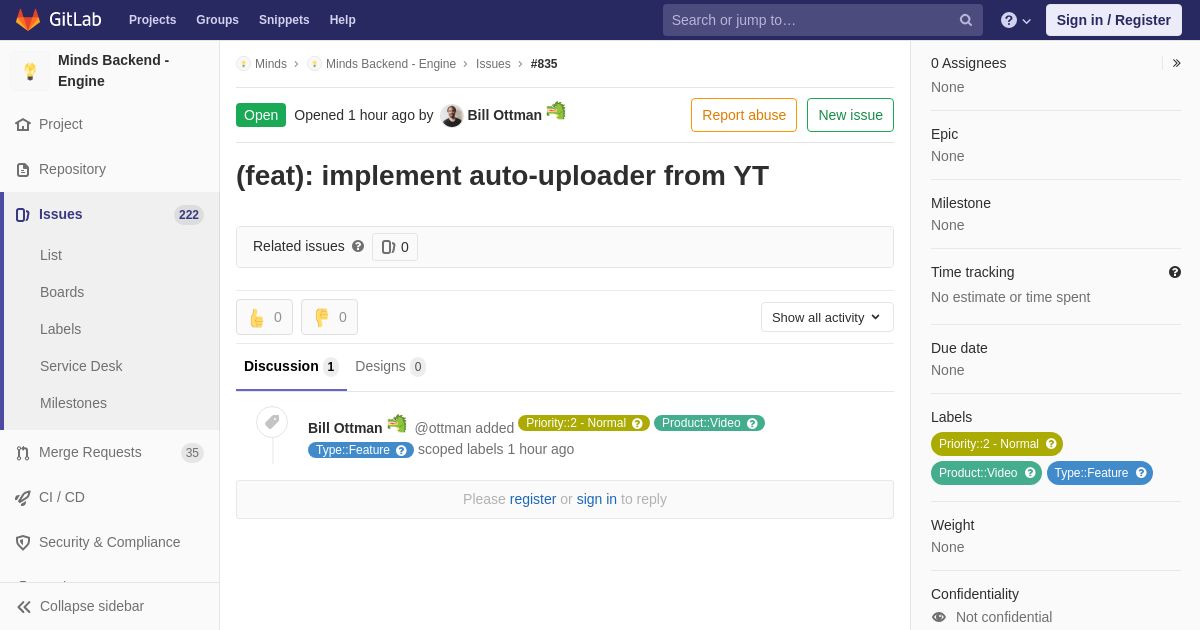1200x630 pixels.
Task: Switch to the Discussion tab
Action: tap(291, 366)
